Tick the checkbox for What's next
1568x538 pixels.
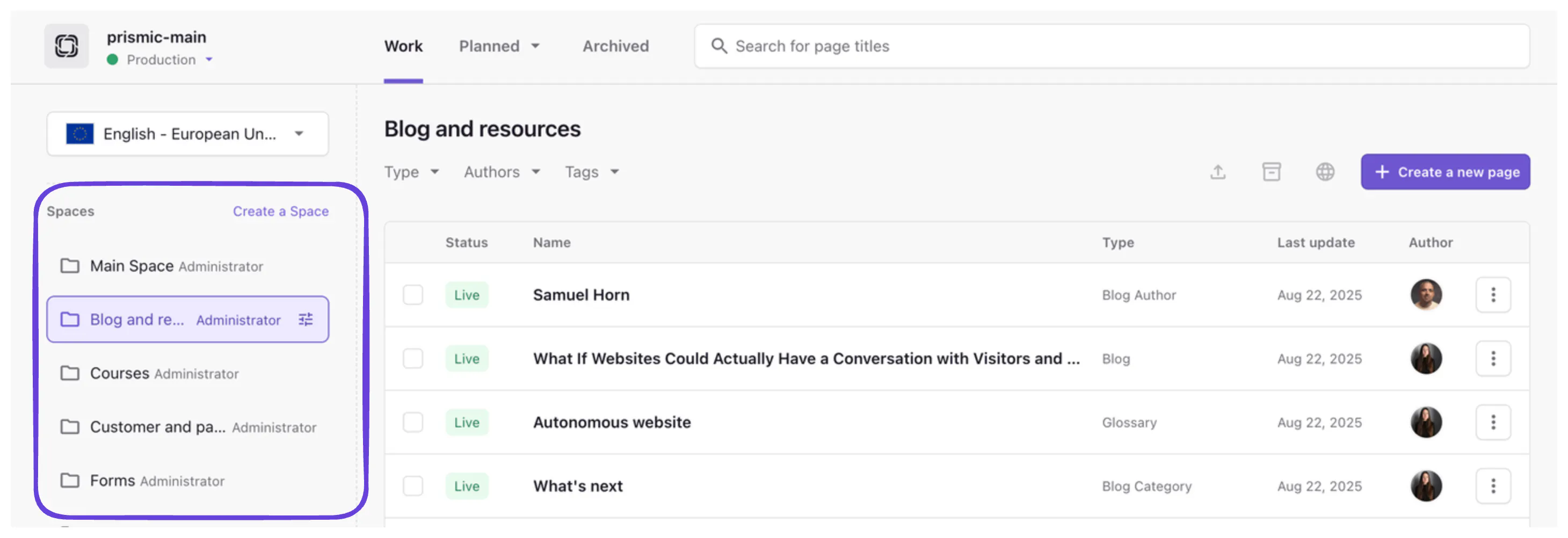click(413, 486)
